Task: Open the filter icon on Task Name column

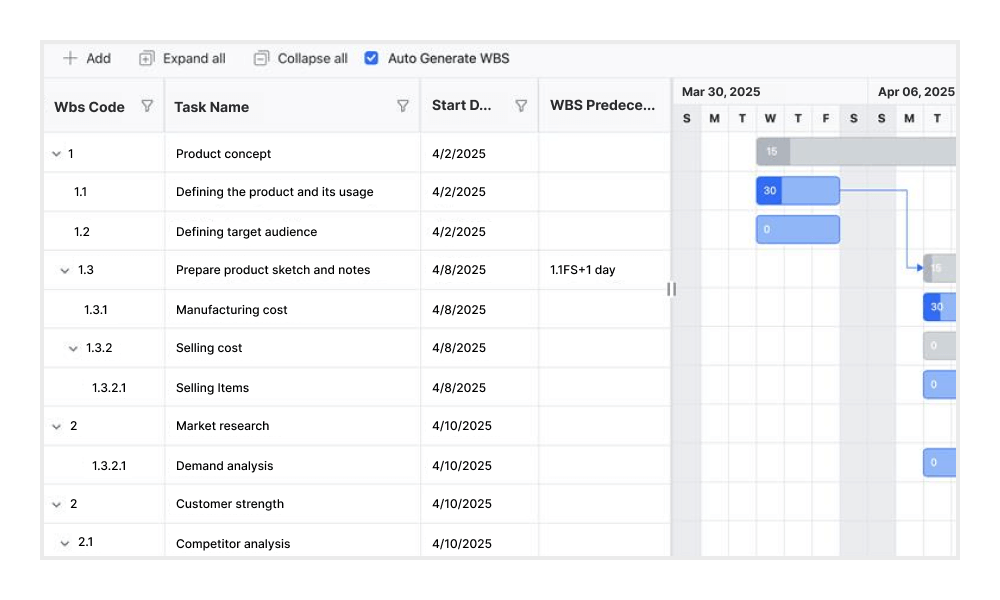Action: point(402,106)
